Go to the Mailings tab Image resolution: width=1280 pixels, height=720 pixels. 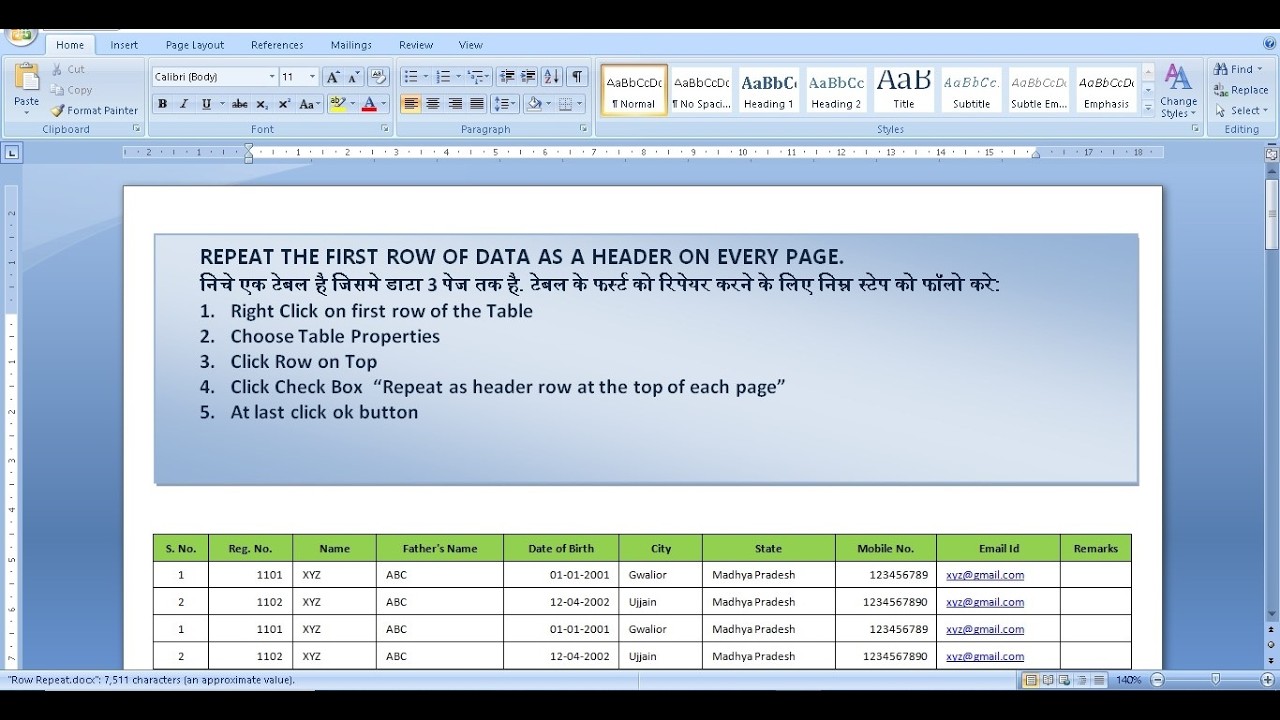point(351,45)
